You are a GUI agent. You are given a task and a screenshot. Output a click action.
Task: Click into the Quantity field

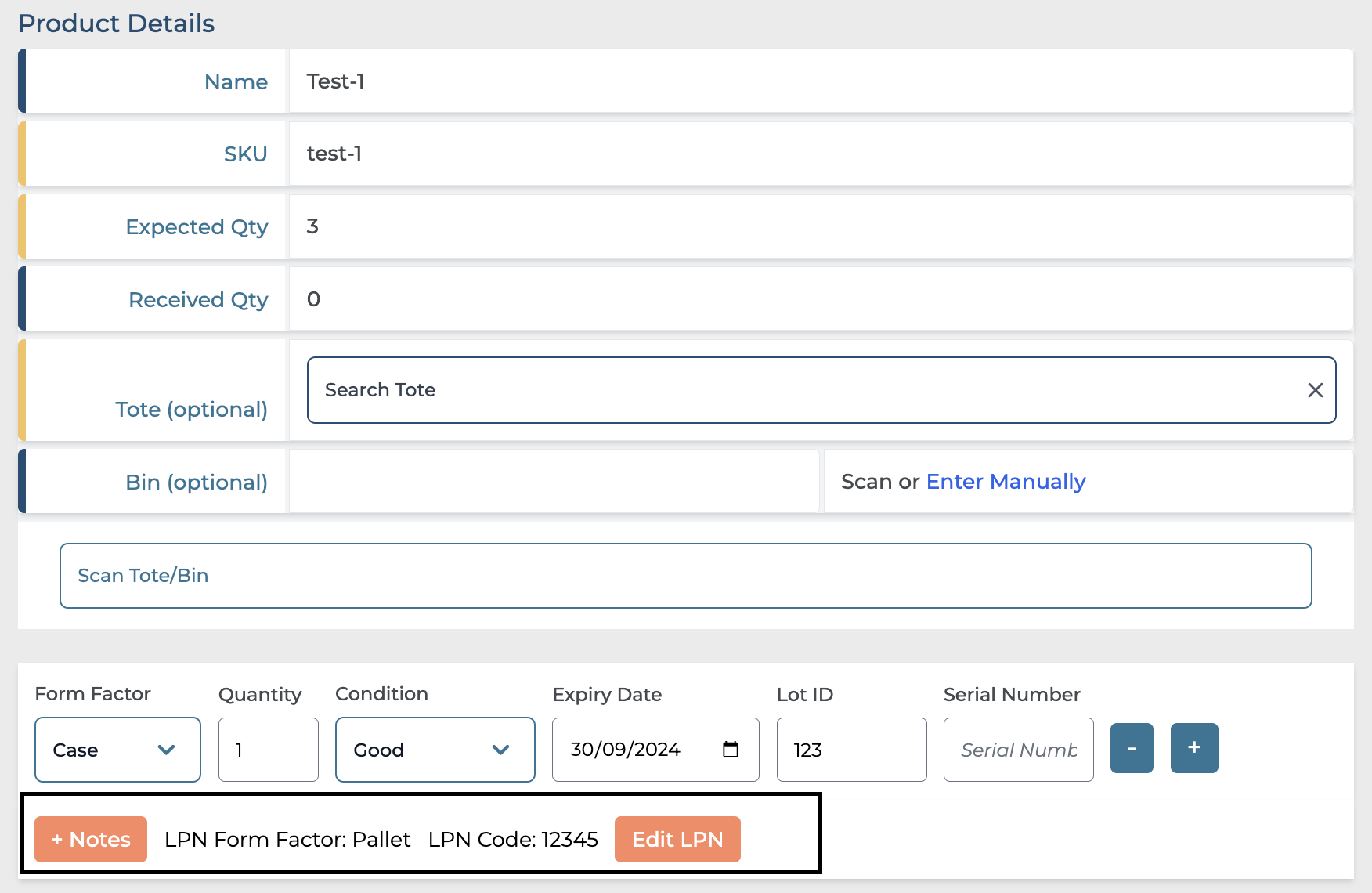point(268,750)
